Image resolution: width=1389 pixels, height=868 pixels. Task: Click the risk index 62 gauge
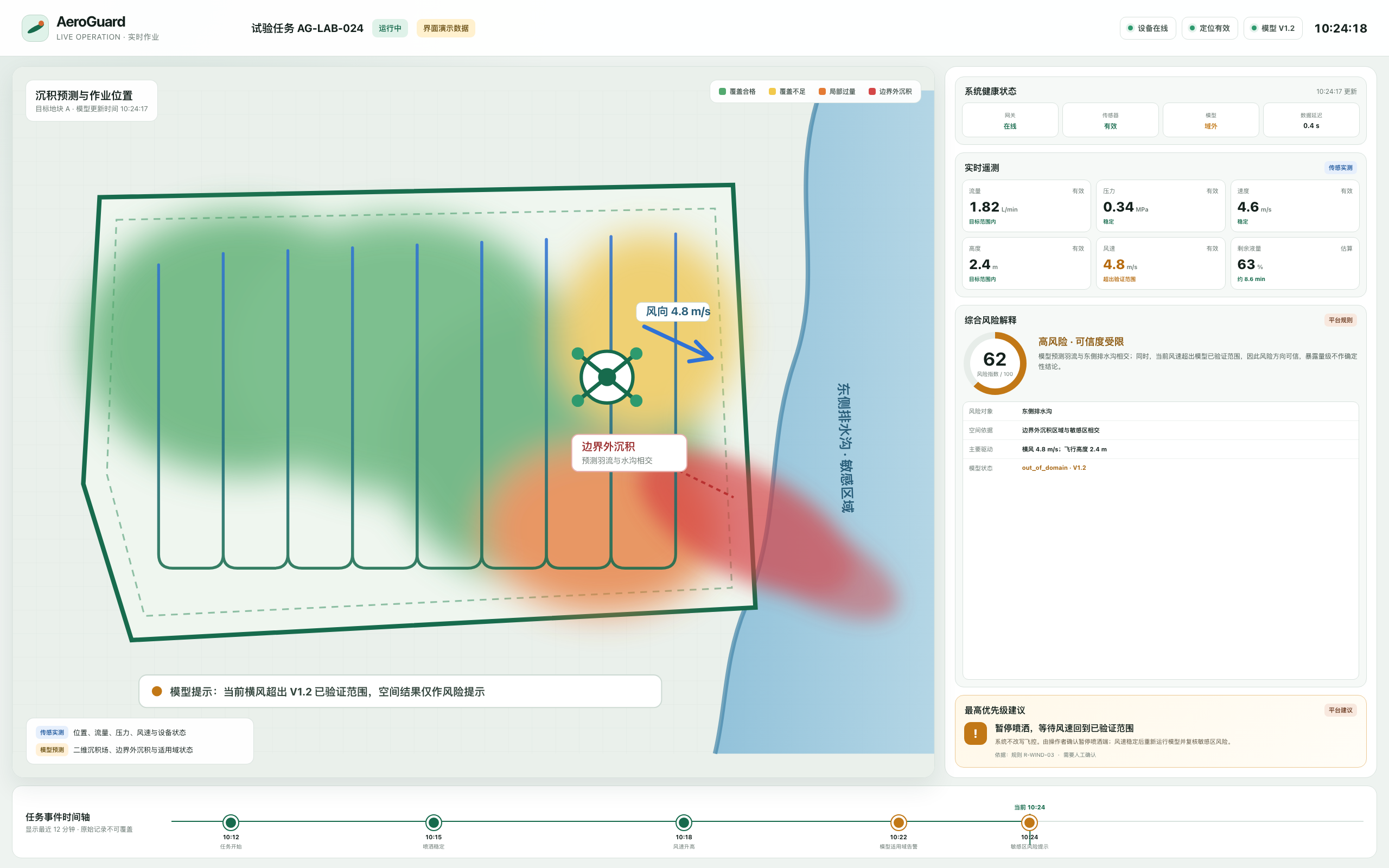[x=995, y=363]
